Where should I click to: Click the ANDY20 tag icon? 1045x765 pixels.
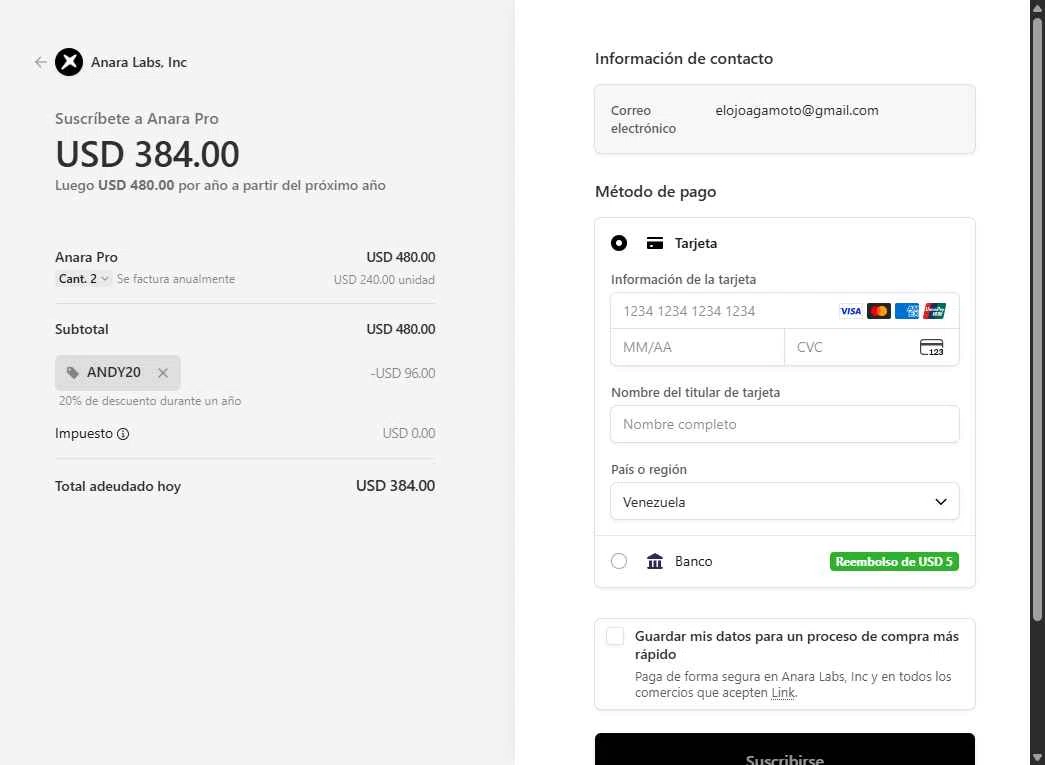pyautogui.click(x=73, y=373)
